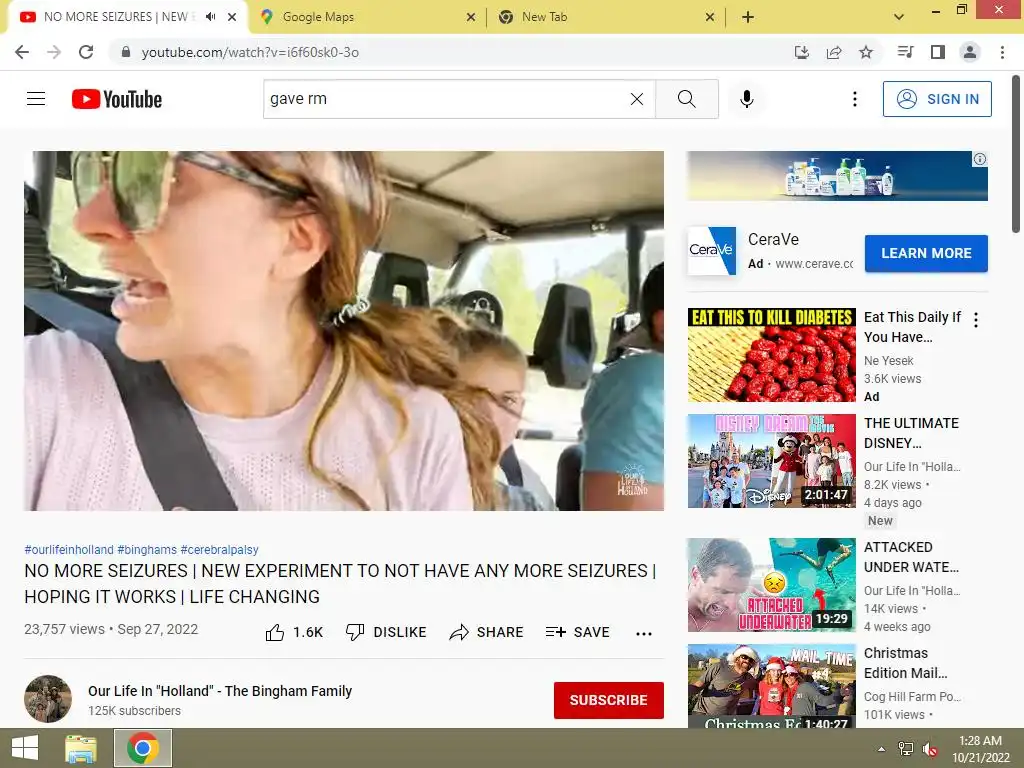
Task: Click the muted volume tray icon
Action: coord(930,749)
